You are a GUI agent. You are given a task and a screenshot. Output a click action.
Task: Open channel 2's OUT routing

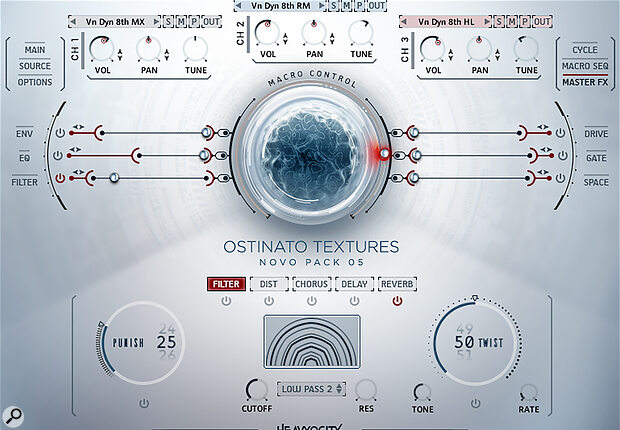pos(376,6)
